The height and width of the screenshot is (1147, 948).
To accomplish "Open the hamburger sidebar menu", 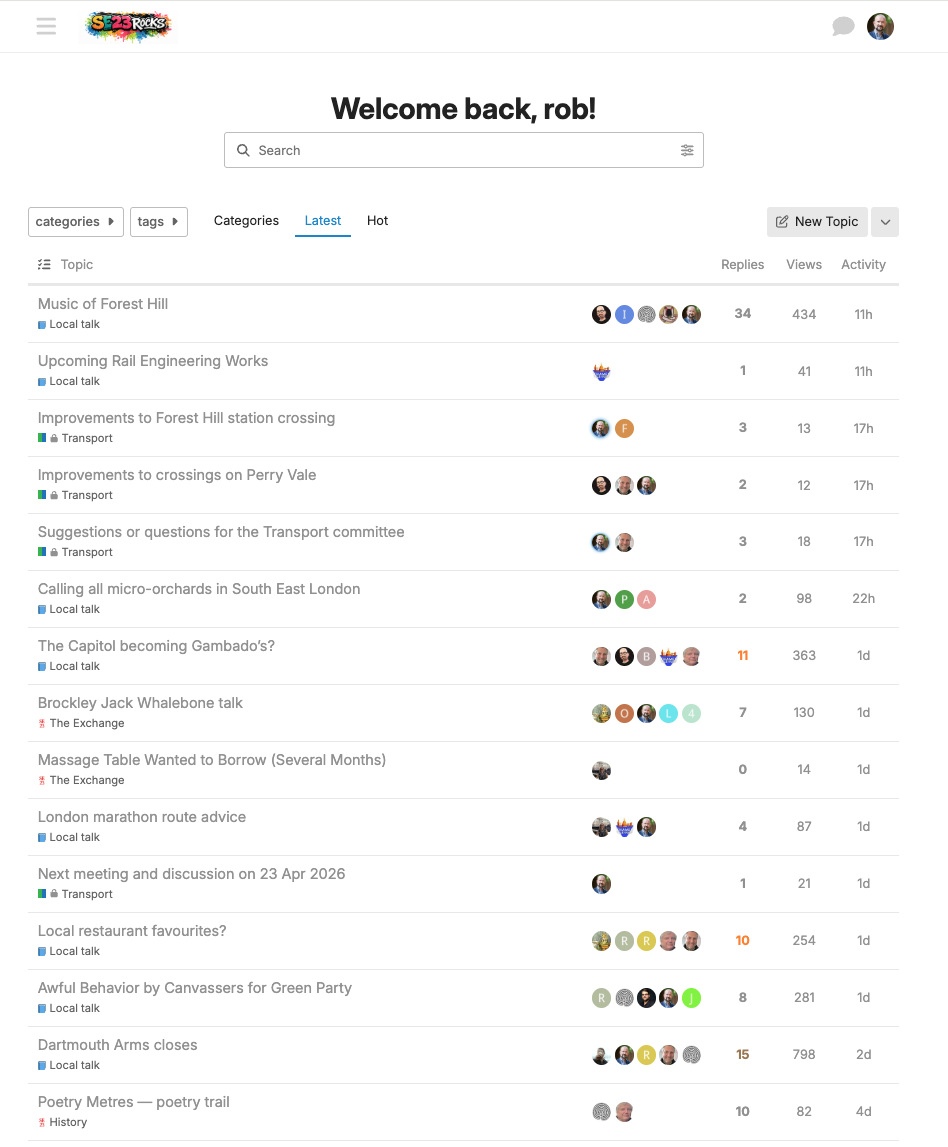I will click(46, 27).
